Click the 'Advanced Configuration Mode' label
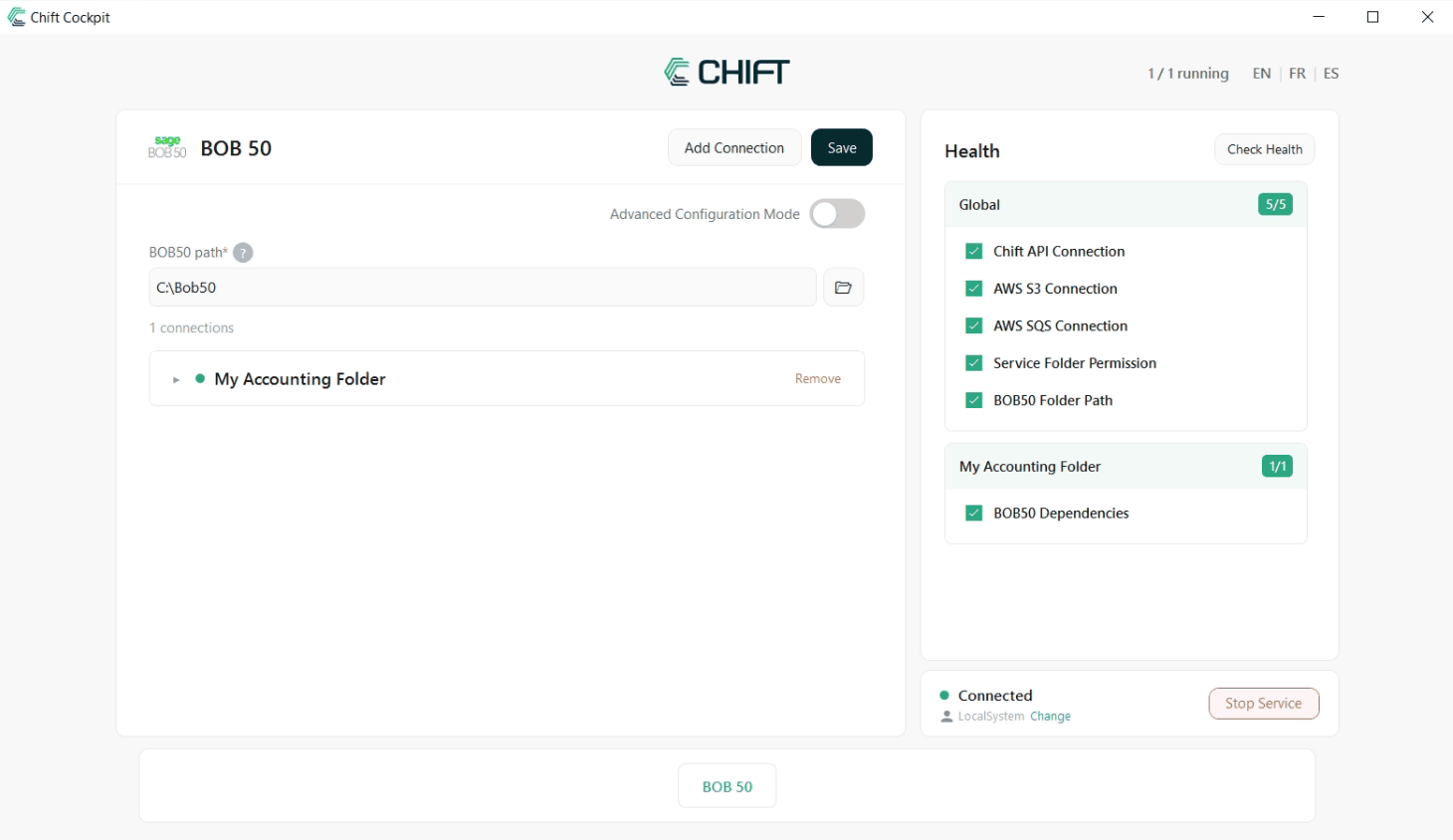1453x840 pixels. [x=705, y=214]
